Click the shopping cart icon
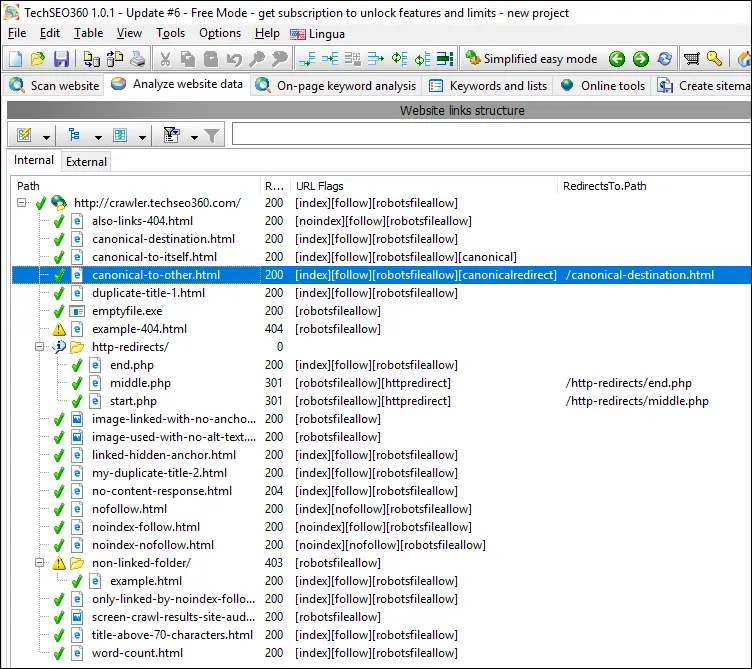This screenshot has height=669, width=752. pos(691,59)
